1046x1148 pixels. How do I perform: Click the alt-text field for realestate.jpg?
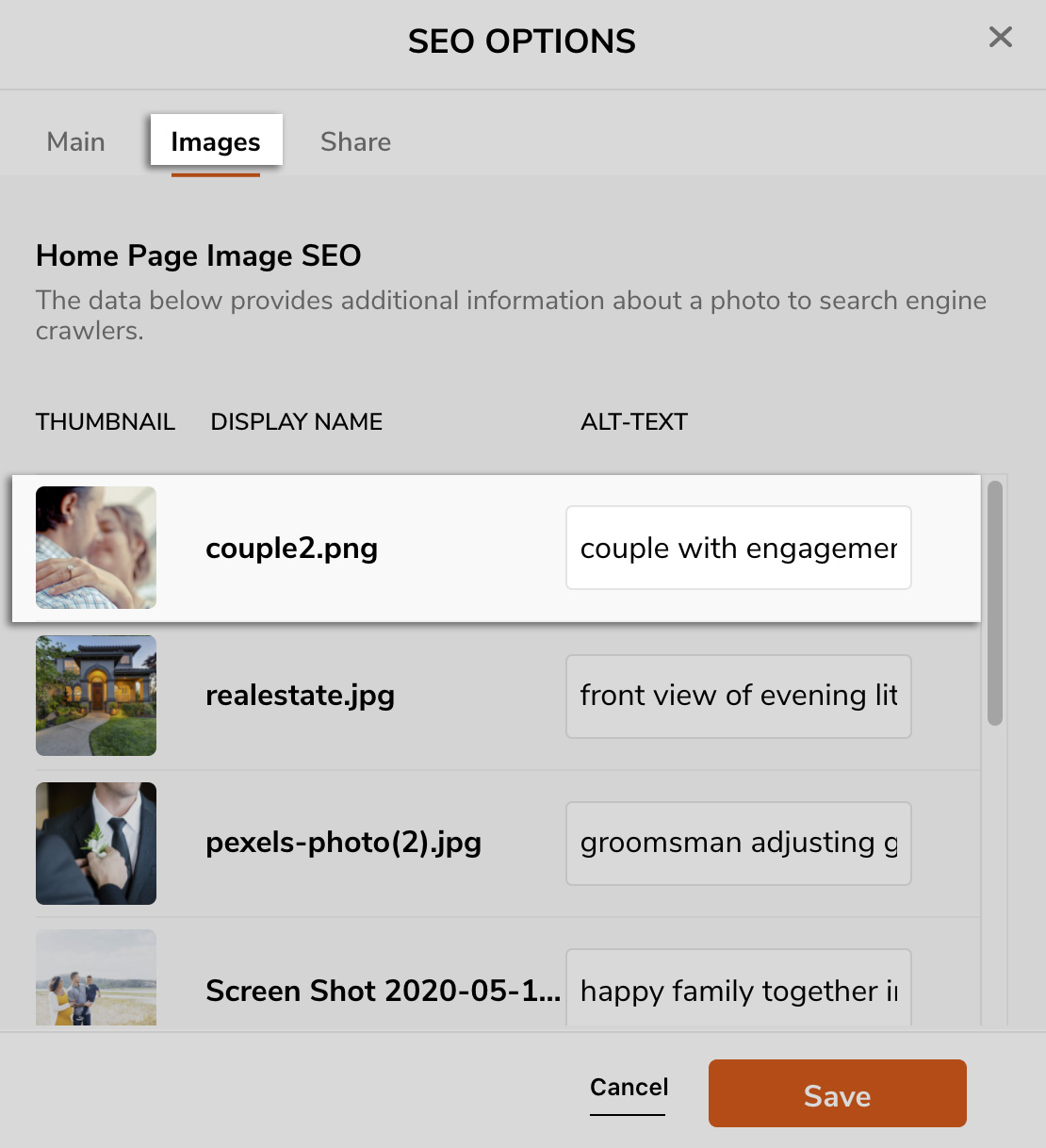(738, 697)
